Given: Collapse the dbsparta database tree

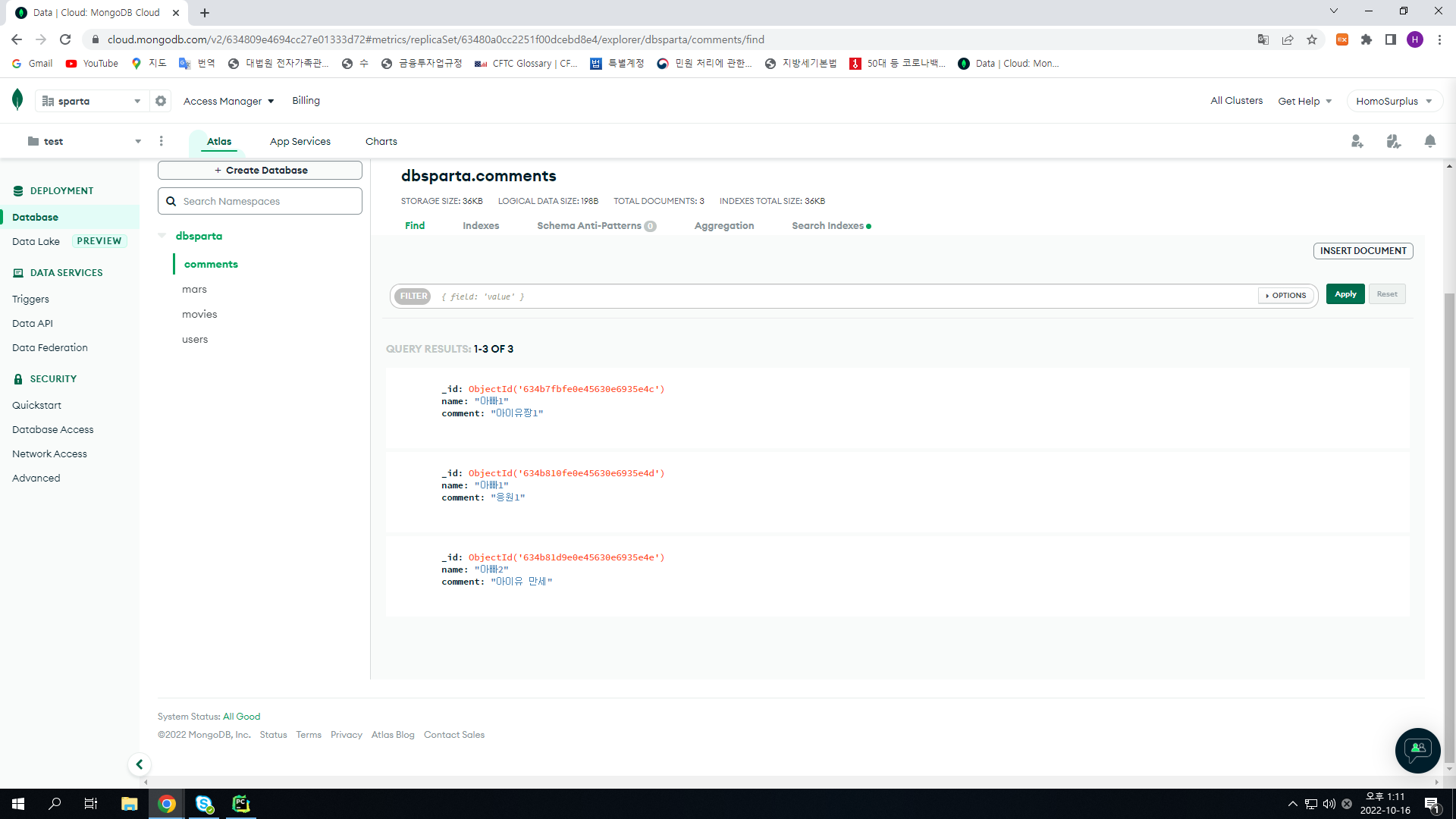Looking at the screenshot, I should tap(162, 236).
